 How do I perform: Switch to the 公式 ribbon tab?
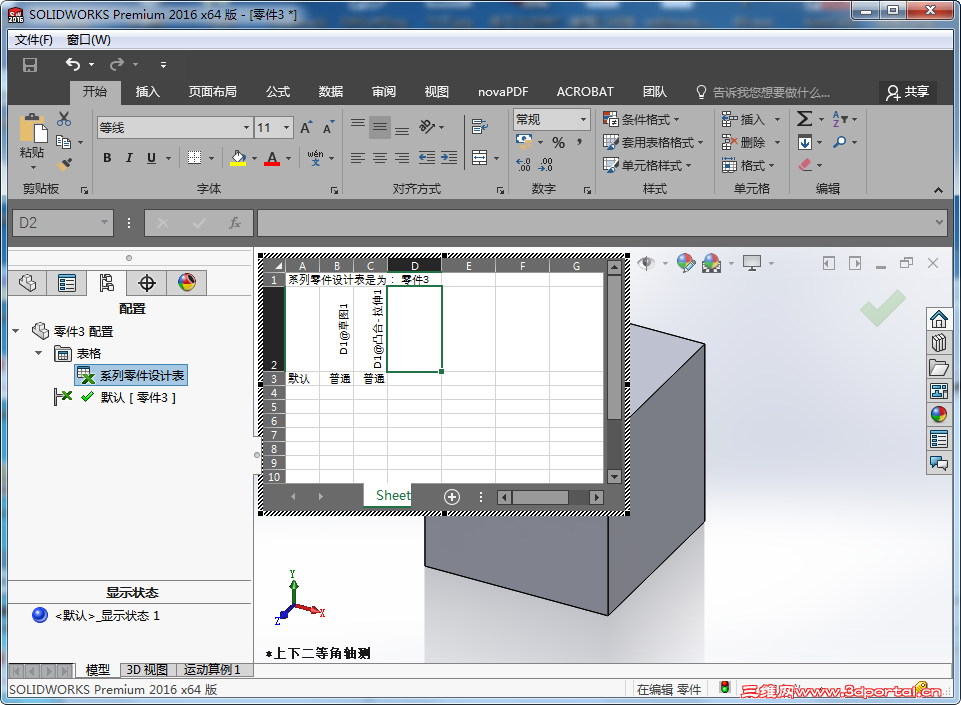[278, 92]
